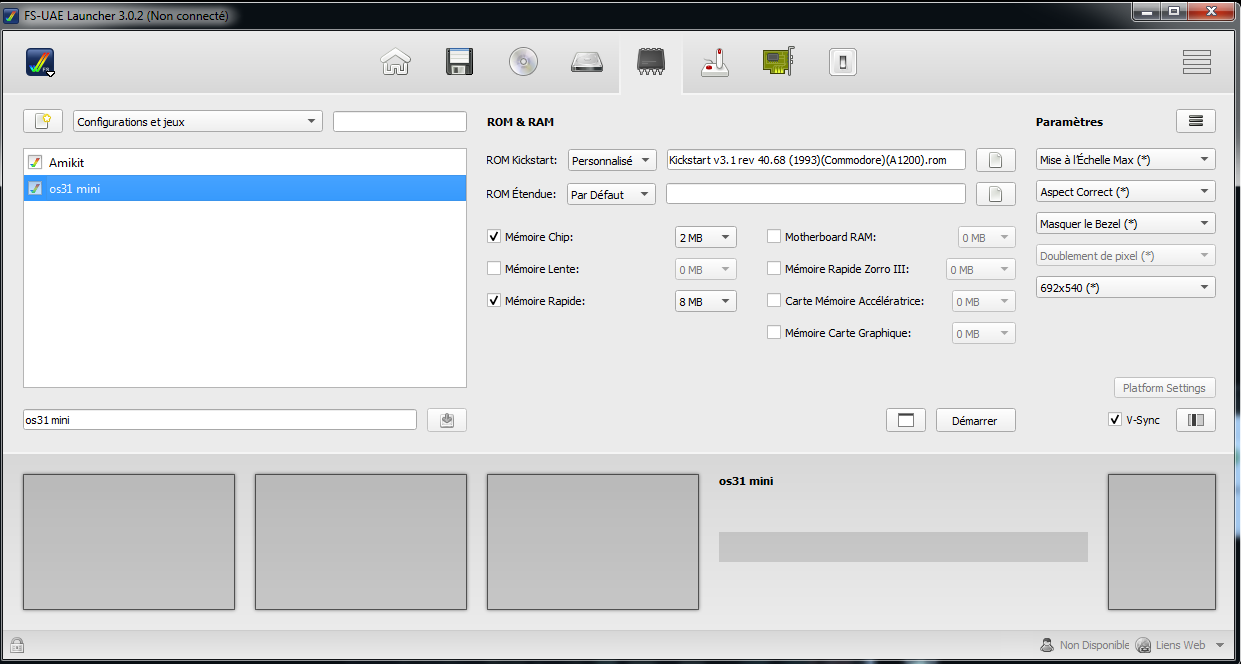
Task: Click the Démarrer button
Action: (x=975, y=421)
